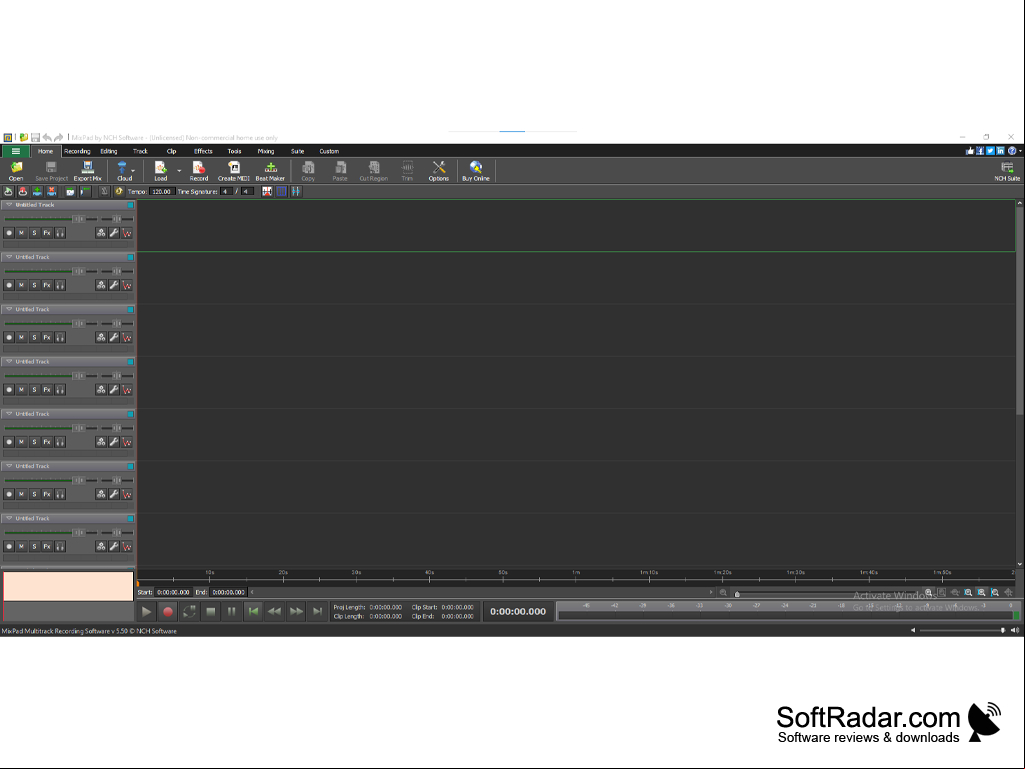Click the Fx button on third Untitled Track
Viewport: 1025px width, 769px height.
pos(47,337)
